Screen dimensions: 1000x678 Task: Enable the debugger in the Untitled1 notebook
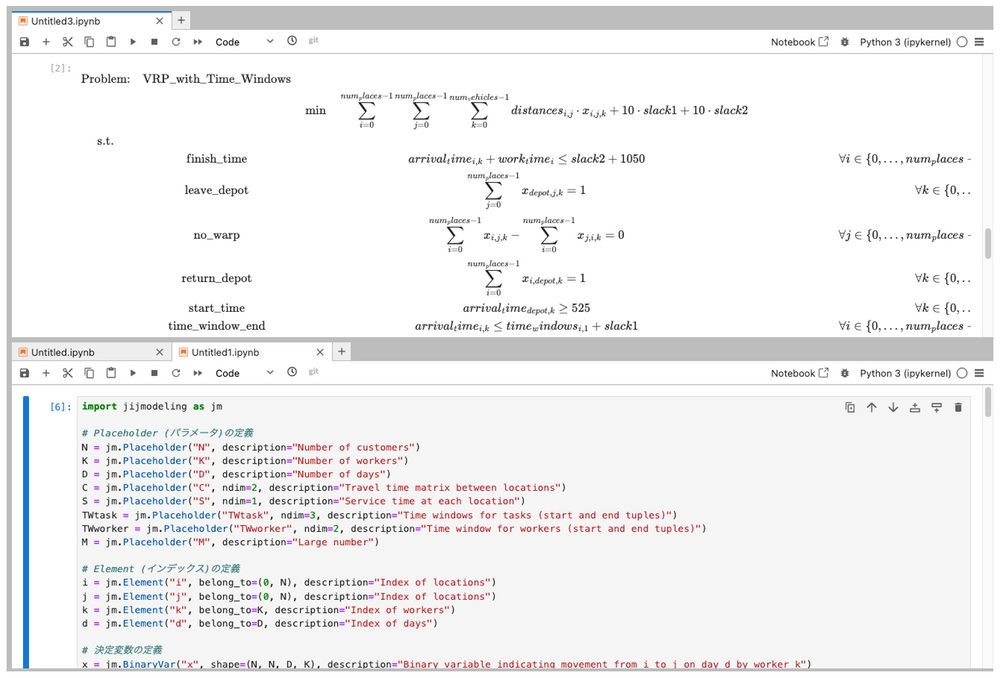click(845, 373)
